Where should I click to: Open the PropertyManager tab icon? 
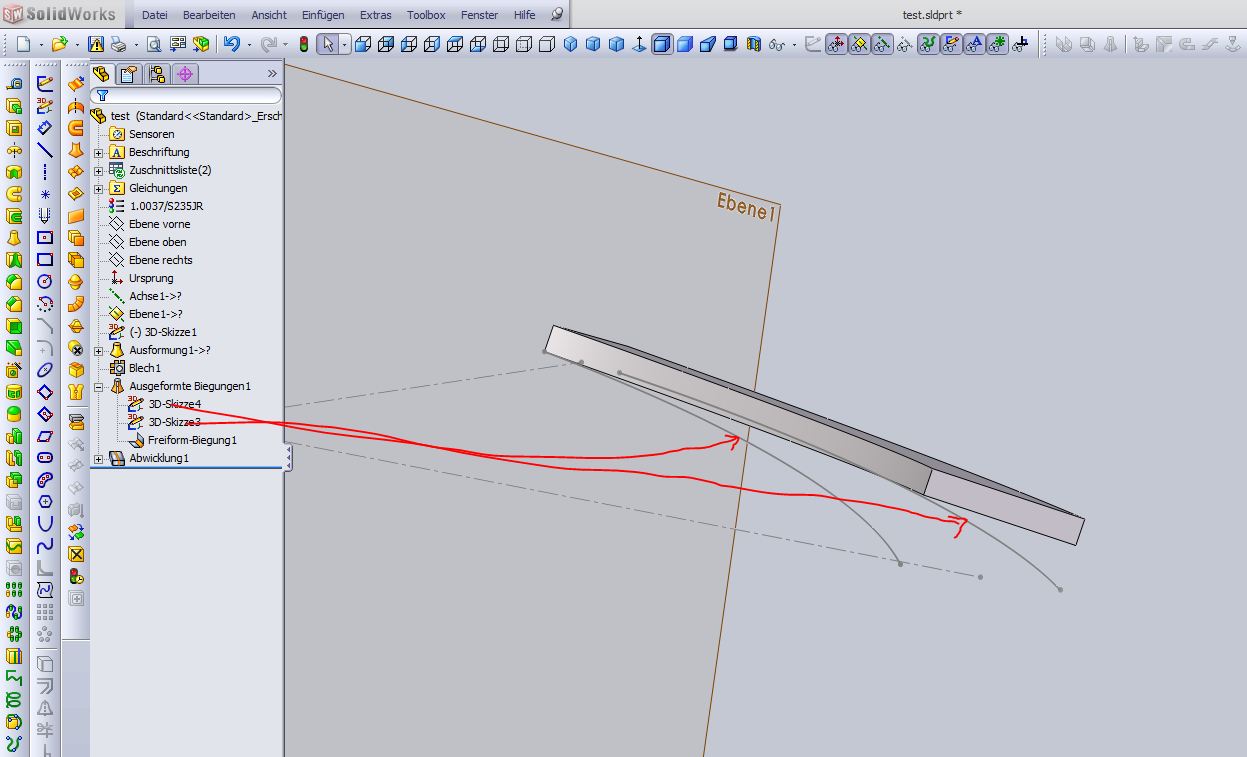click(128, 74)
